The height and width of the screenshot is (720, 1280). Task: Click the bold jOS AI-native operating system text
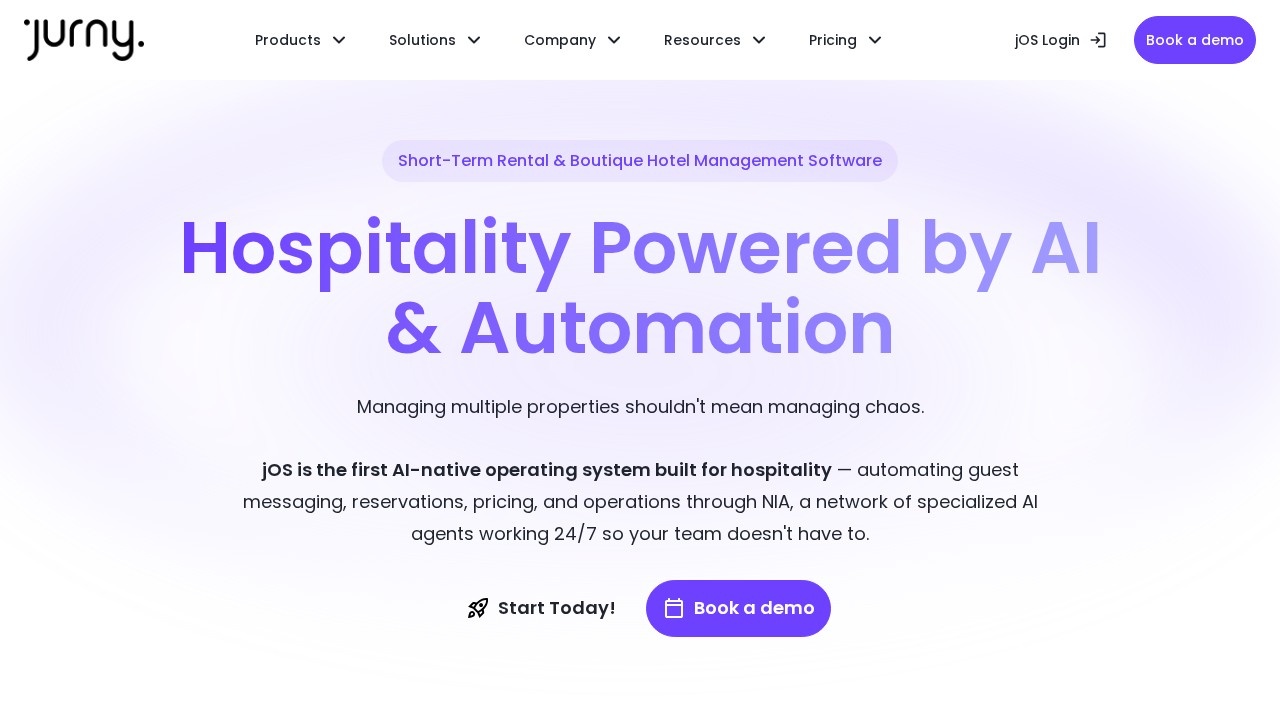[x=547, y=470]
